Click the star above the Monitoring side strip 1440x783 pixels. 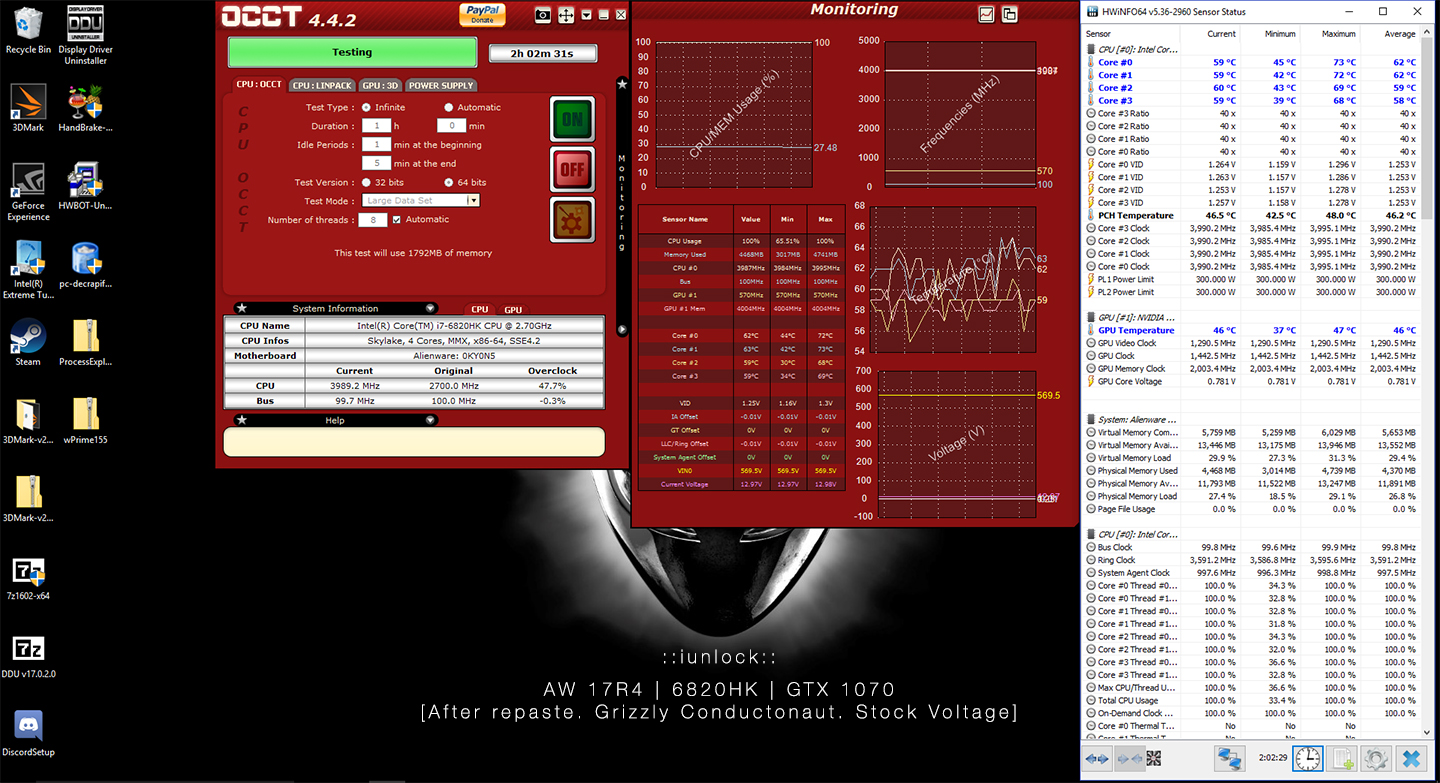(622, 84)
